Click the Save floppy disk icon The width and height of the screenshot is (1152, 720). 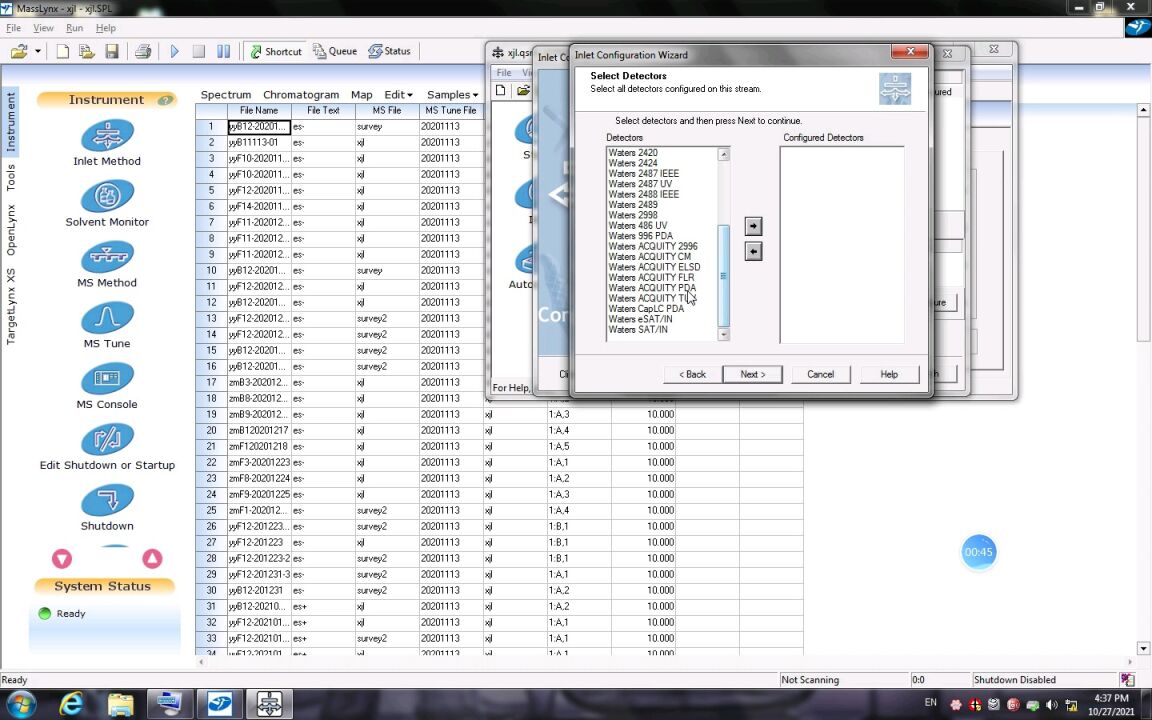[112, 51]
